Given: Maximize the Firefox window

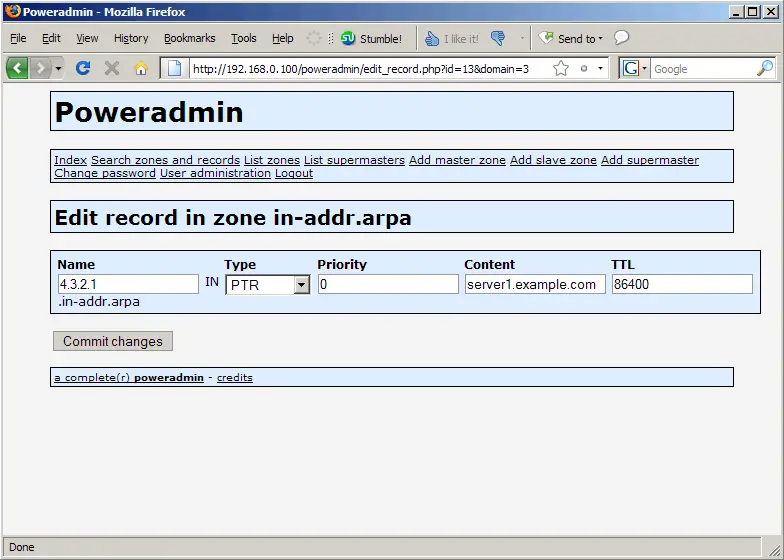Looking at the screenshot, I should pos(752,12).
